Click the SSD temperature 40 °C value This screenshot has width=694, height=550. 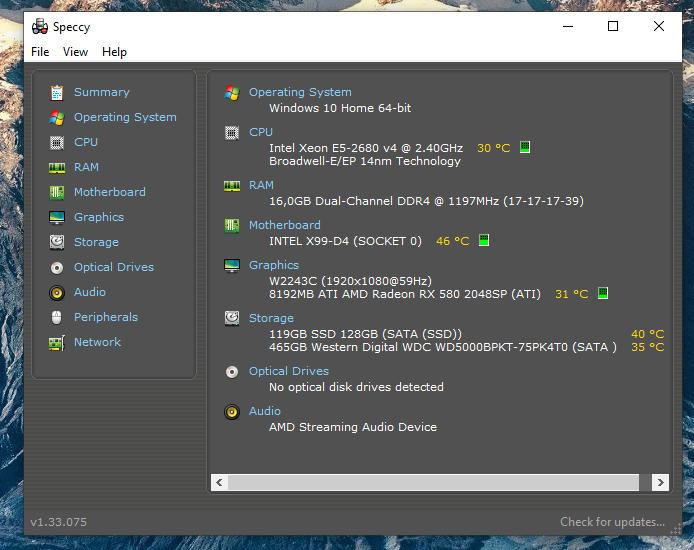648,334
